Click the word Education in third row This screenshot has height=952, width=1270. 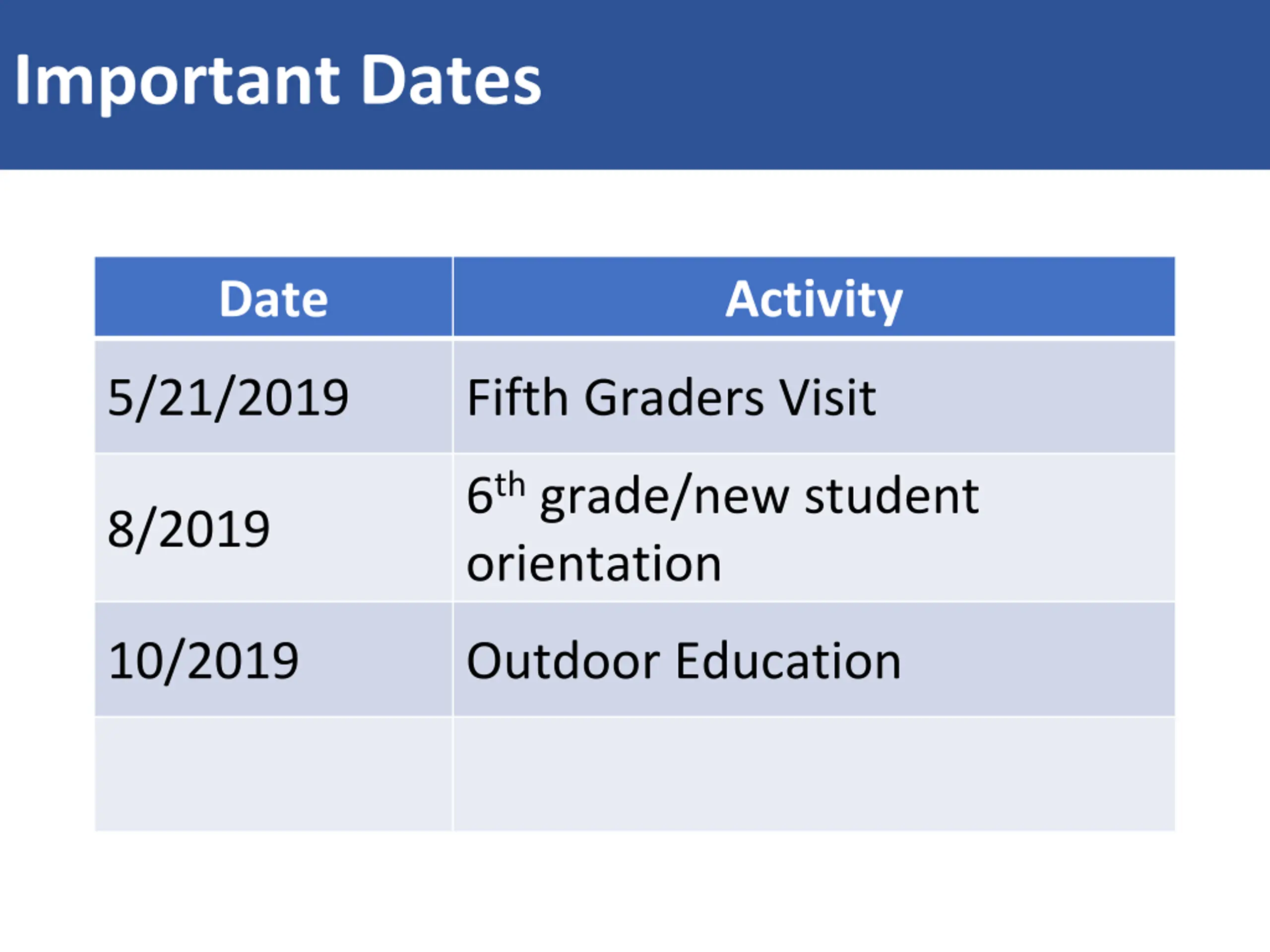coord(788,661)
